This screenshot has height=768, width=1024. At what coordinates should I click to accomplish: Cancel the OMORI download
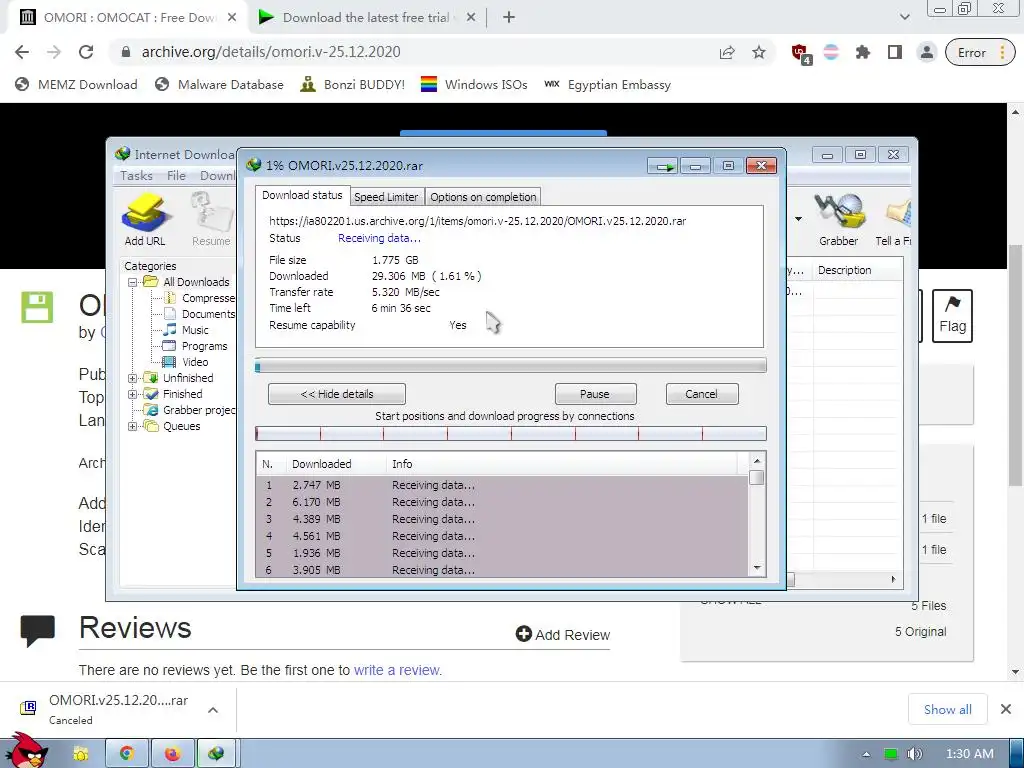coord(701,394)
